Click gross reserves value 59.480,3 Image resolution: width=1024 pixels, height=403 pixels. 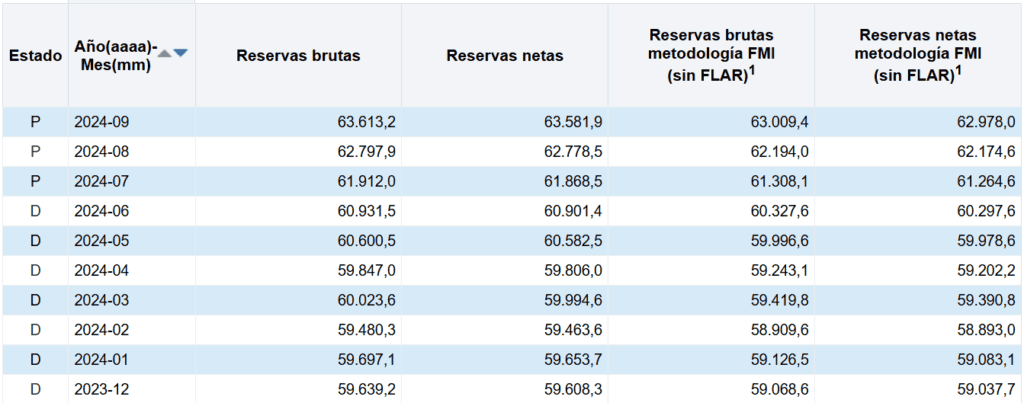coord(366,330)
